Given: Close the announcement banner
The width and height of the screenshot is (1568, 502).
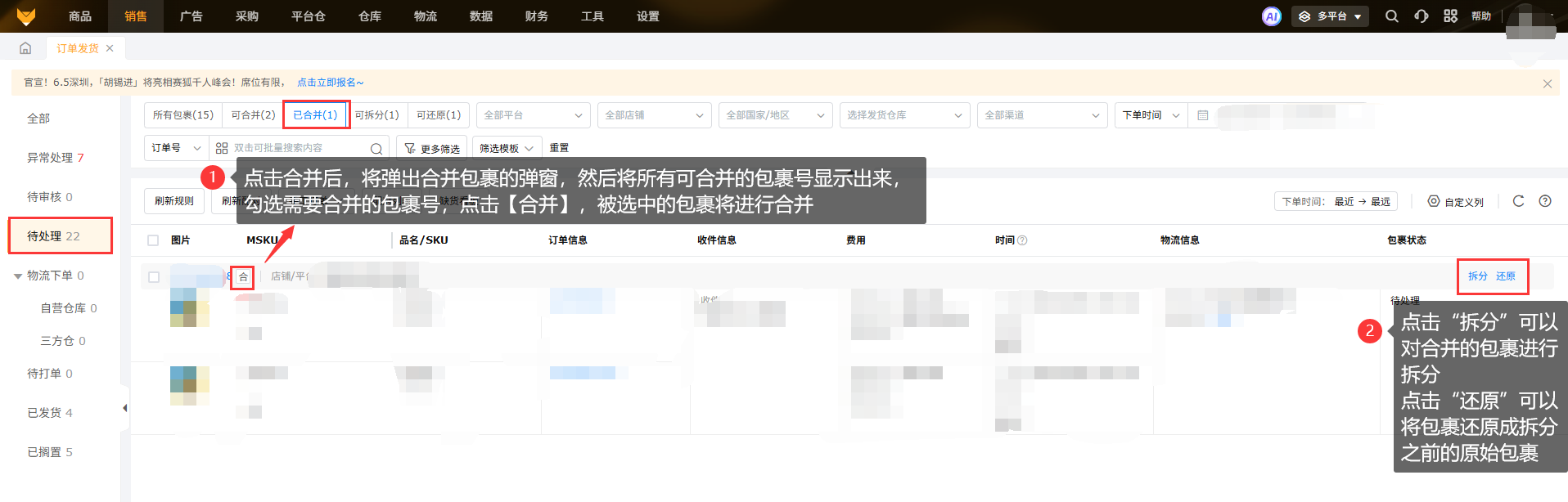Looking at the screenshot, I should tap(1547, 83).
